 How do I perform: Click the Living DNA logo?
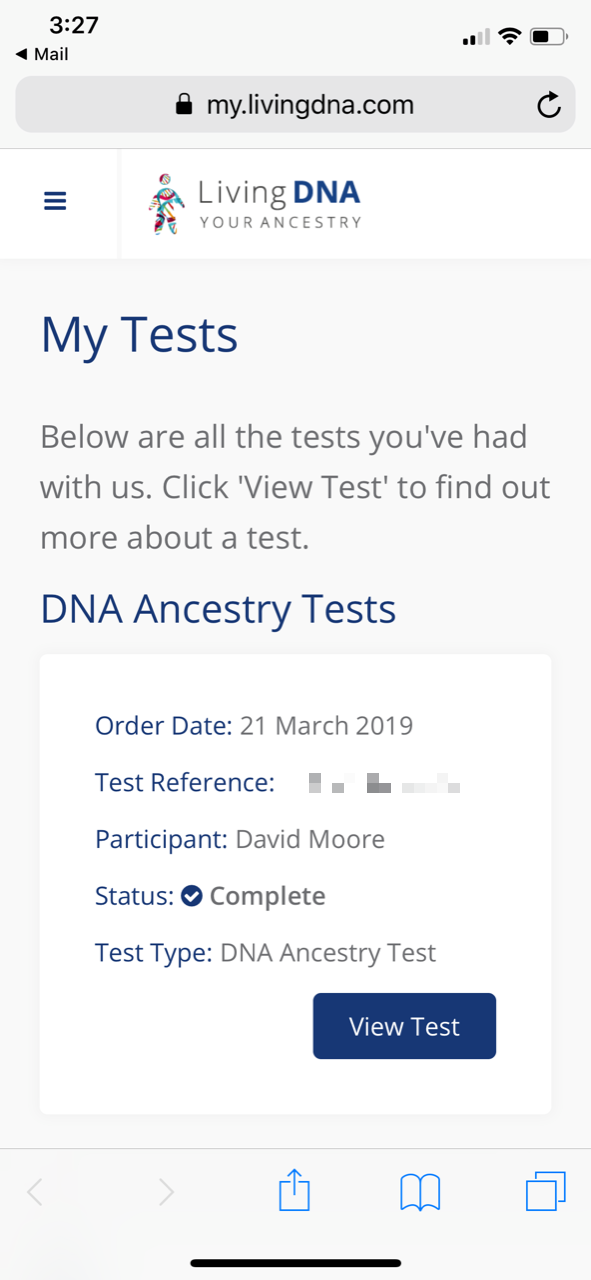255,203
